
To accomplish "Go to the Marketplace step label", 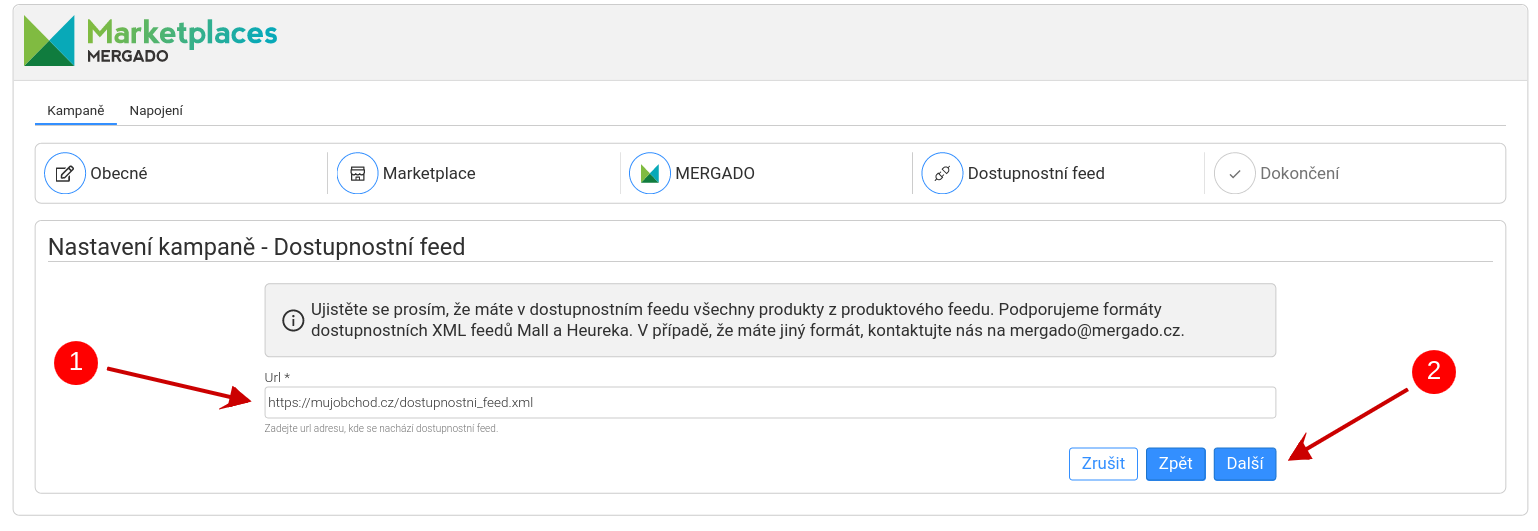I will tap(429, 174).
